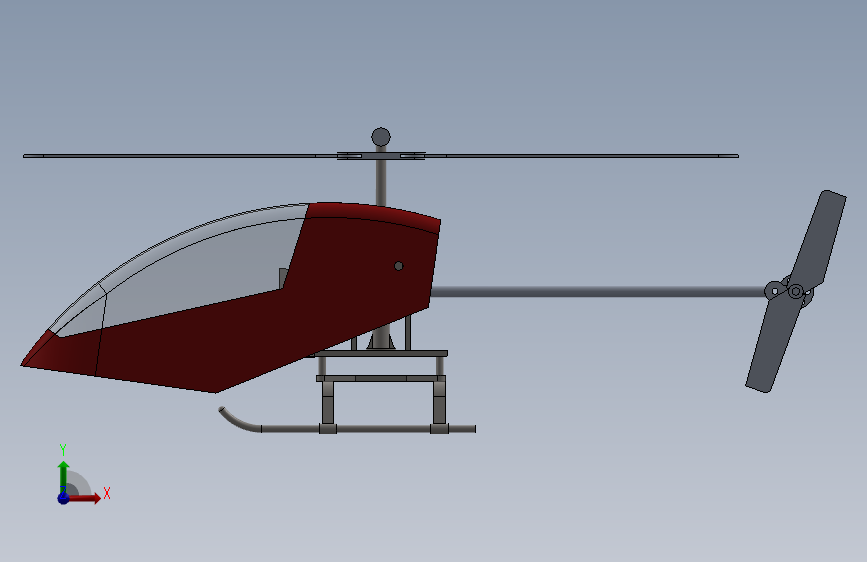Select the long tail boom tube
The width and height of the screenshot is (867, 562).
(x=600, y=292)
